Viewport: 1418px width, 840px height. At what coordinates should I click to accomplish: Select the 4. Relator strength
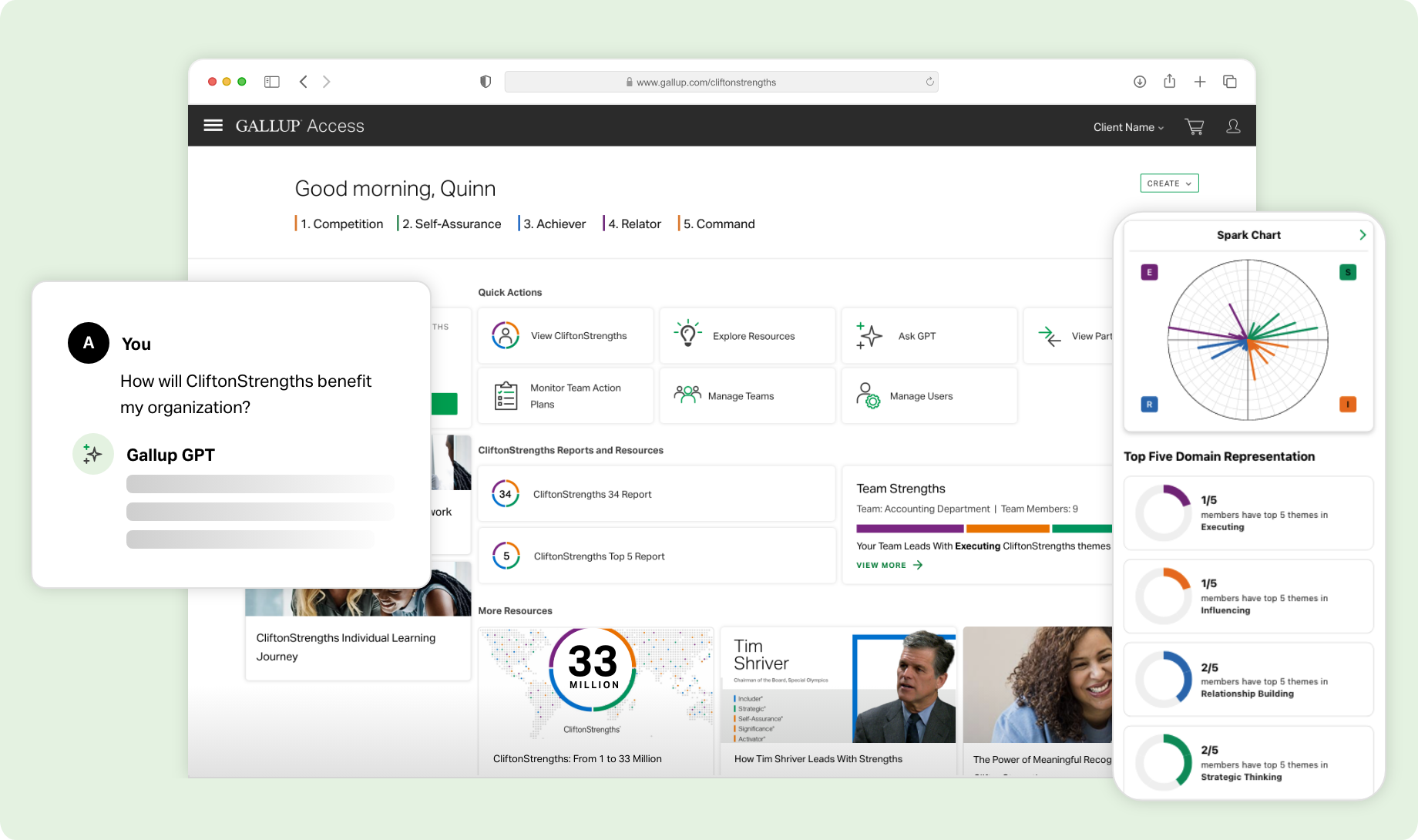pyautogui.click(x=632, y=223)
